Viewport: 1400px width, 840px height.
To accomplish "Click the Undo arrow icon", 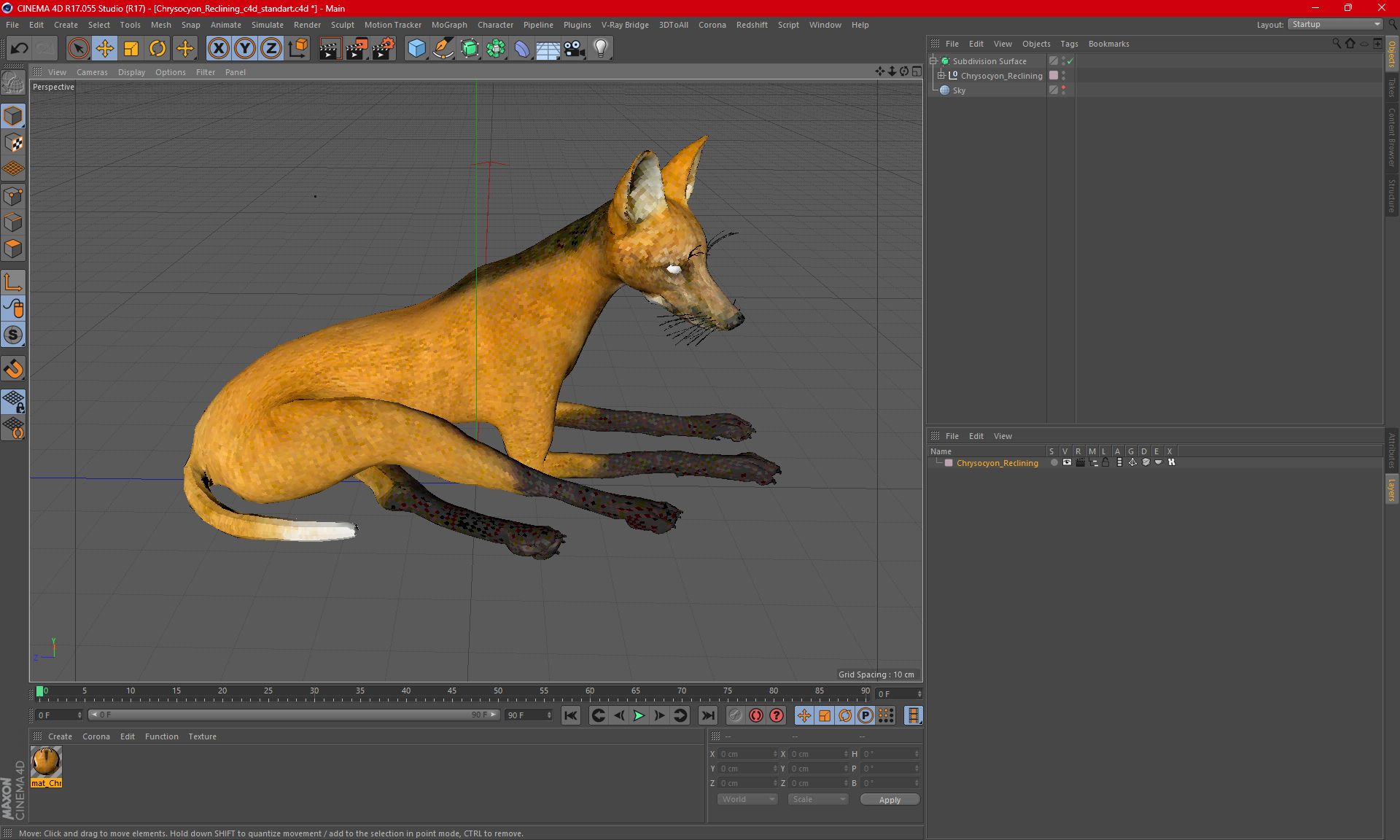I will (19, 49).
